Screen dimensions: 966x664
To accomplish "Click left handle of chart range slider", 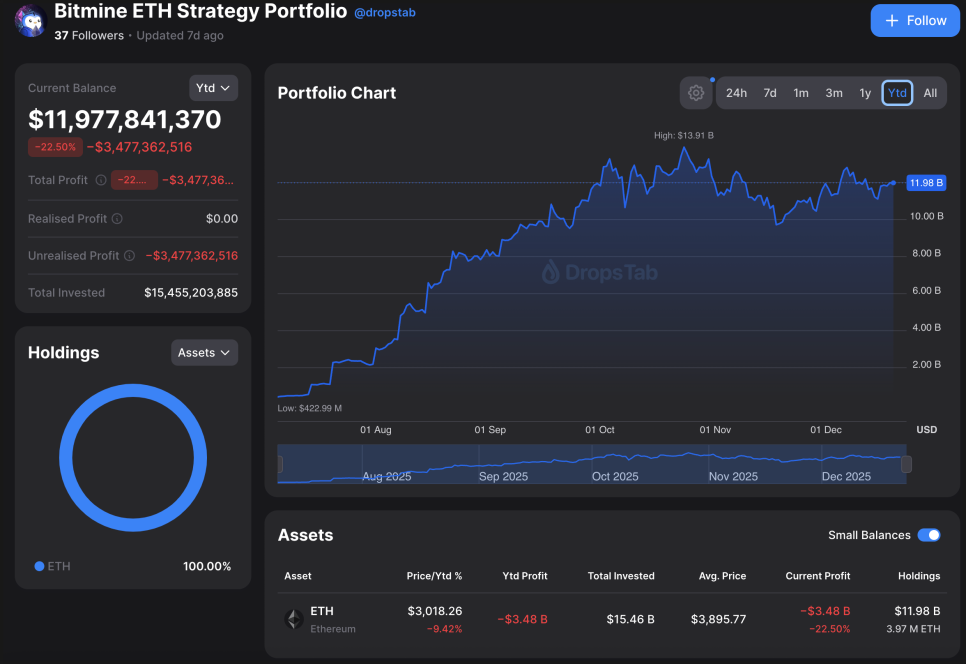I will (280, 464).
